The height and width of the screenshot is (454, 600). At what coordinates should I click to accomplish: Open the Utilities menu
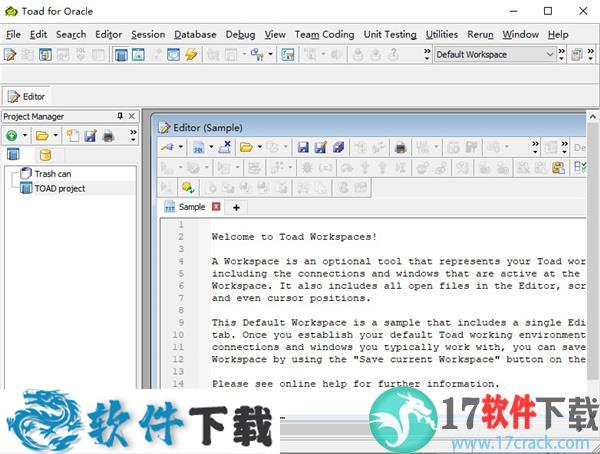coord(442,34)
